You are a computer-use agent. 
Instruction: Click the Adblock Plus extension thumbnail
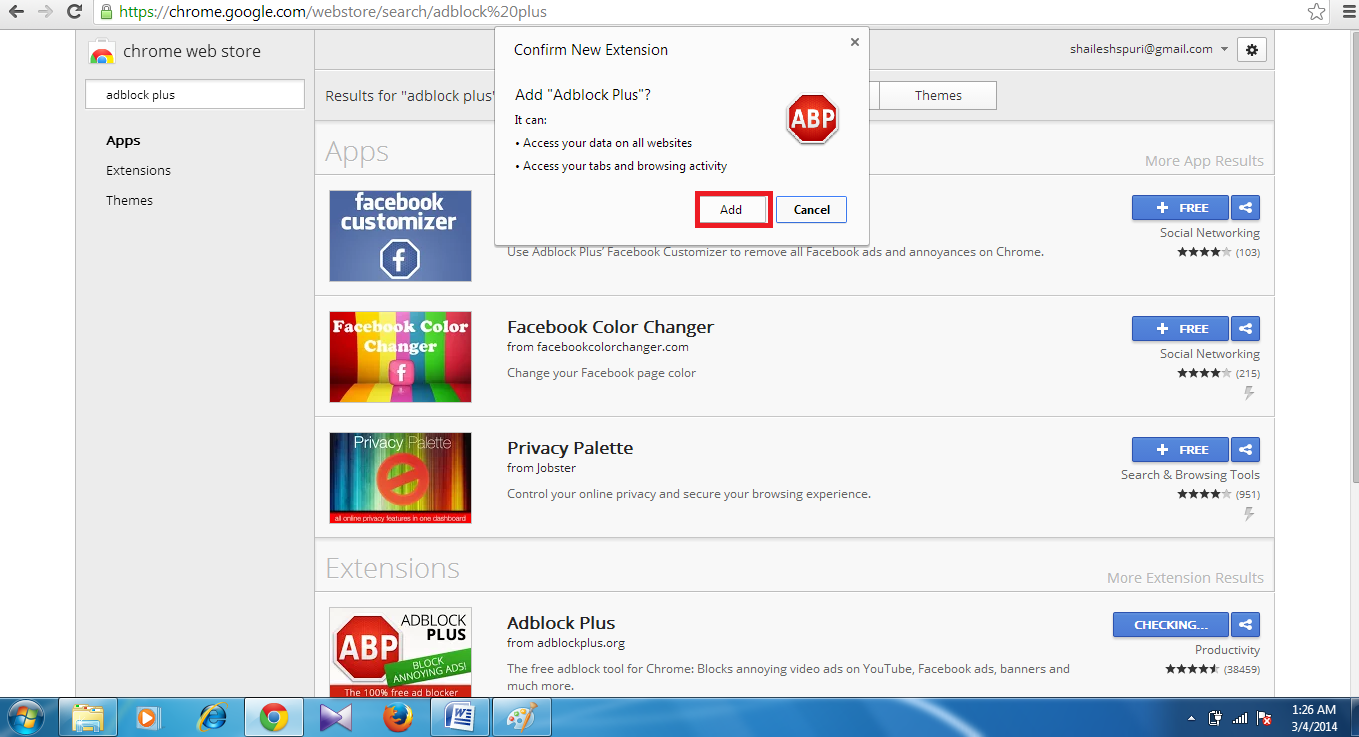click(x=400, y=653)
